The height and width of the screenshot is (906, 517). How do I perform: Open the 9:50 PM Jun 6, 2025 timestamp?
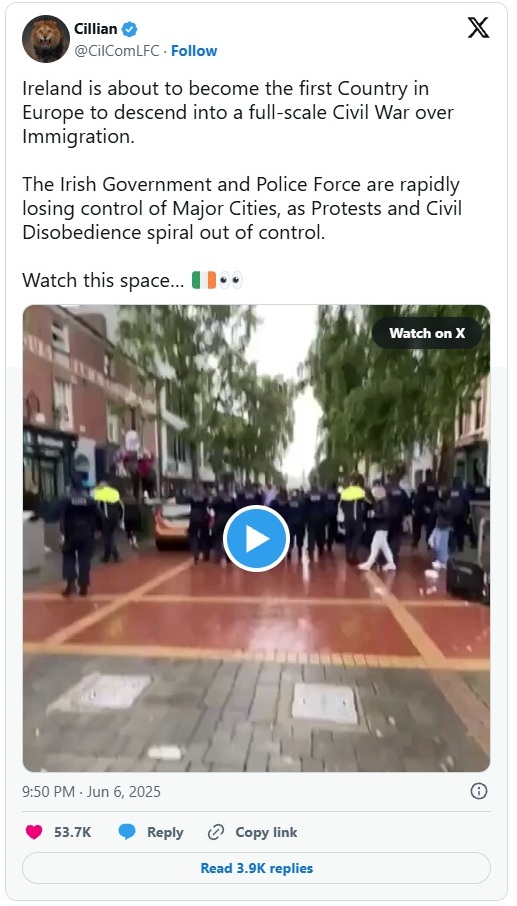tap(91, 791)
